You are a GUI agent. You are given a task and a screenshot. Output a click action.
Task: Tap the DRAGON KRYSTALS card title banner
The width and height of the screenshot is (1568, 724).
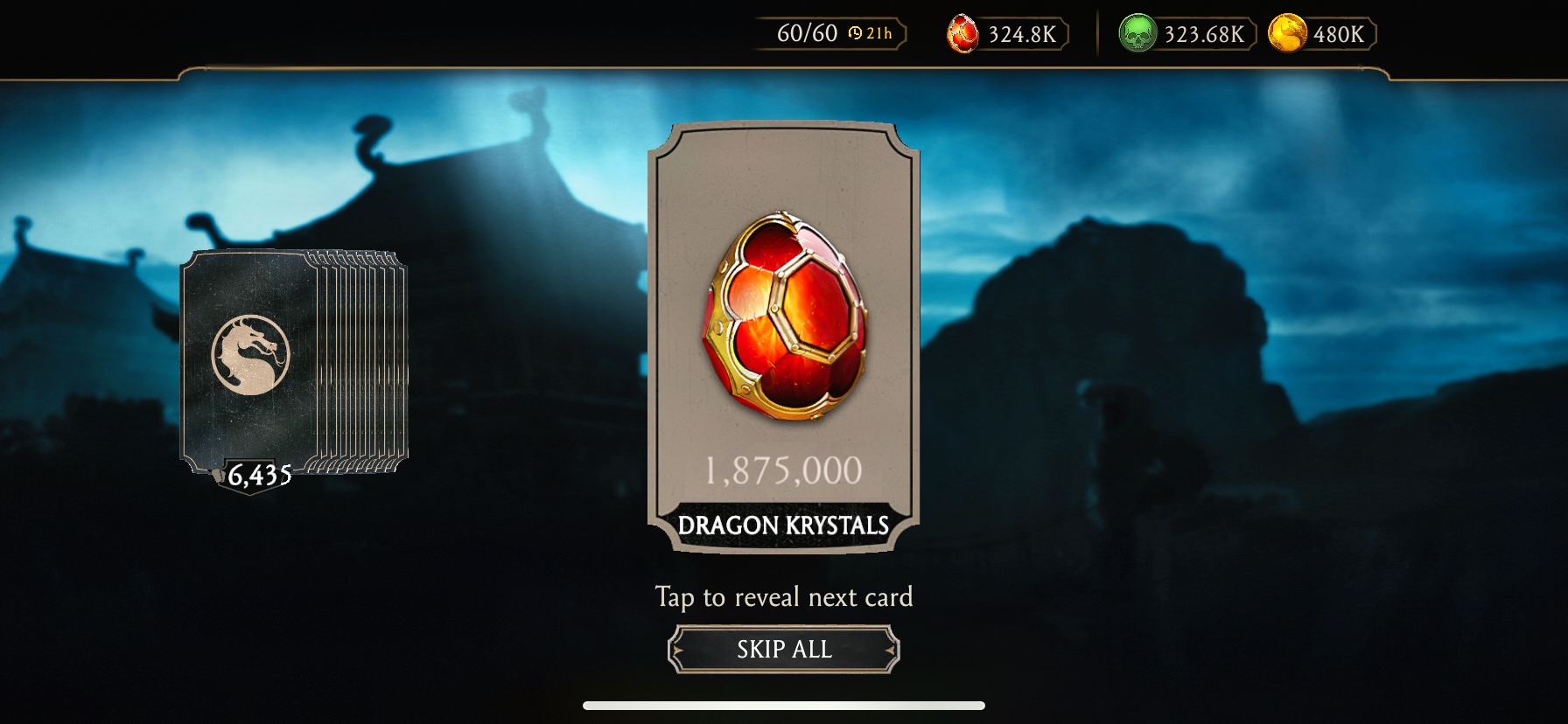click(783, 525)
